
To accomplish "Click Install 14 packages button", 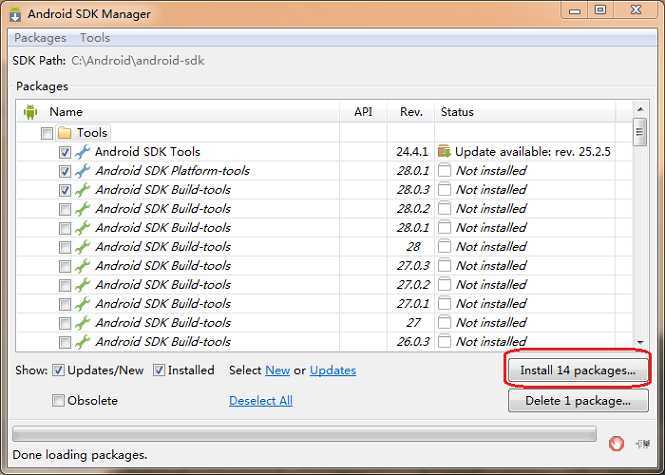I will 578,370.
